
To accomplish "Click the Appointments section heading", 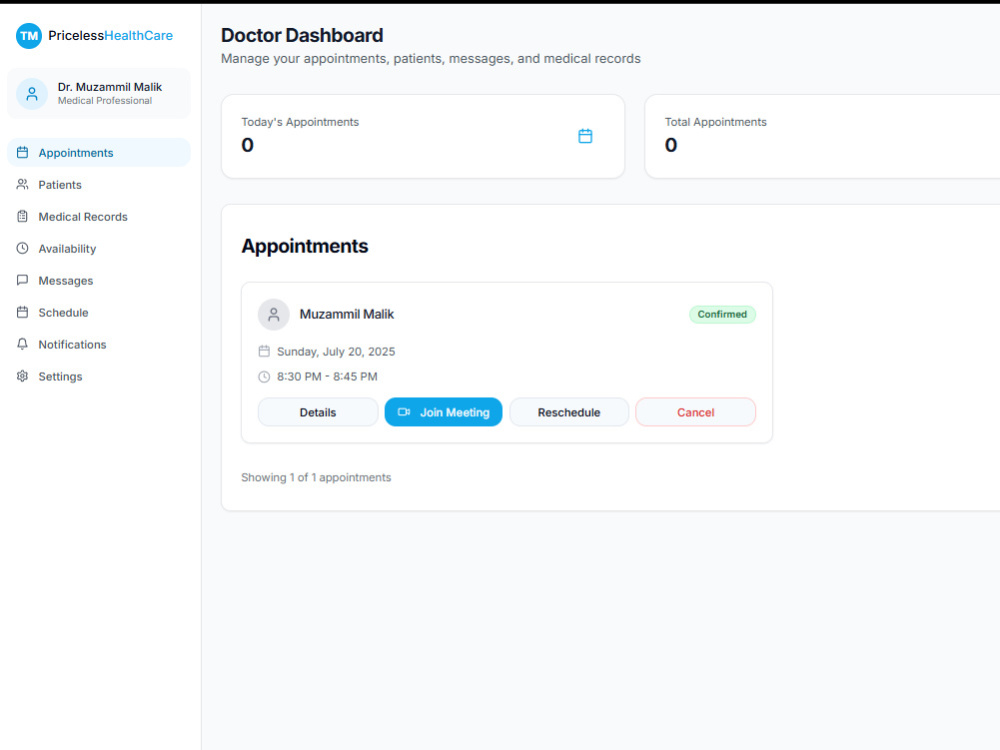I will point(304,246).
